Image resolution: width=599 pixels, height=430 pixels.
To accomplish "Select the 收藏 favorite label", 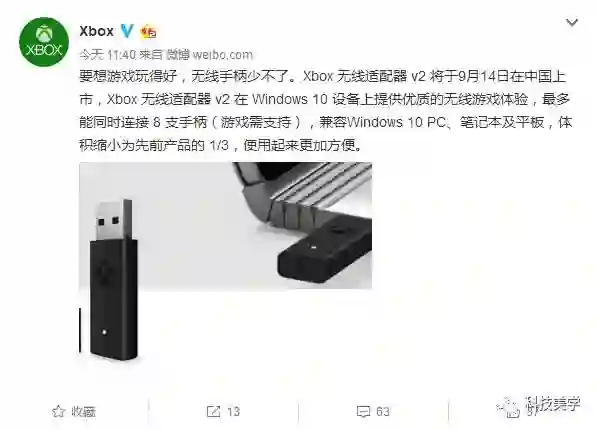I will [x=83, y=412].
